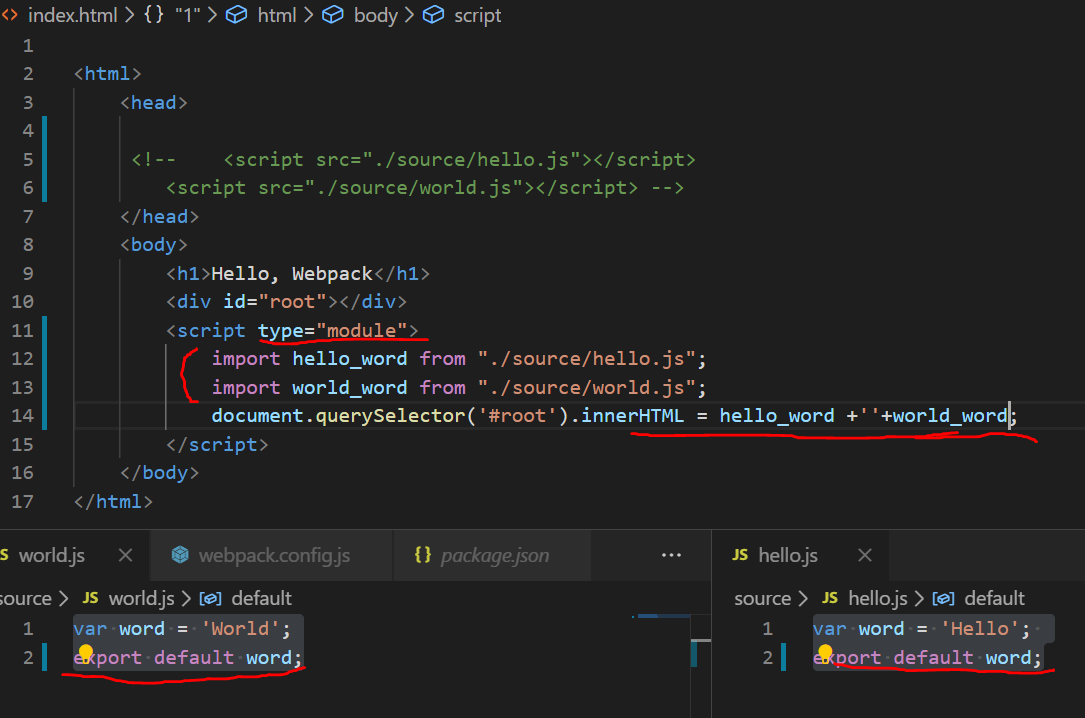Viewport: 1085px width, 718px height.
Task: Click default symbol in hello.js breadcrumb
Action: pyautogui.click(x=994, y=598)
